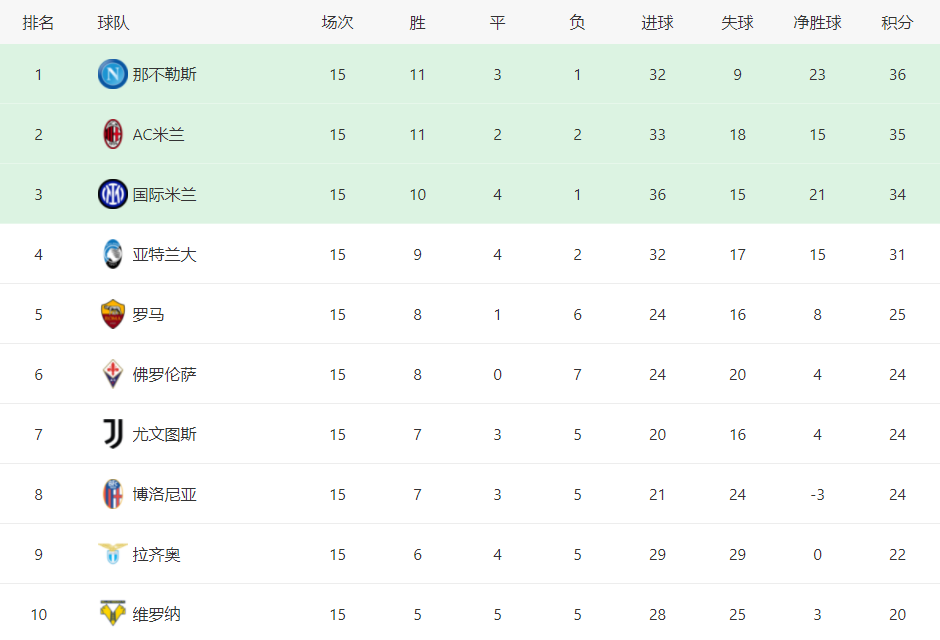Select the 国际米兰 team name
Image resolution: width=940 pixels, height=640 pixels.
164,194
